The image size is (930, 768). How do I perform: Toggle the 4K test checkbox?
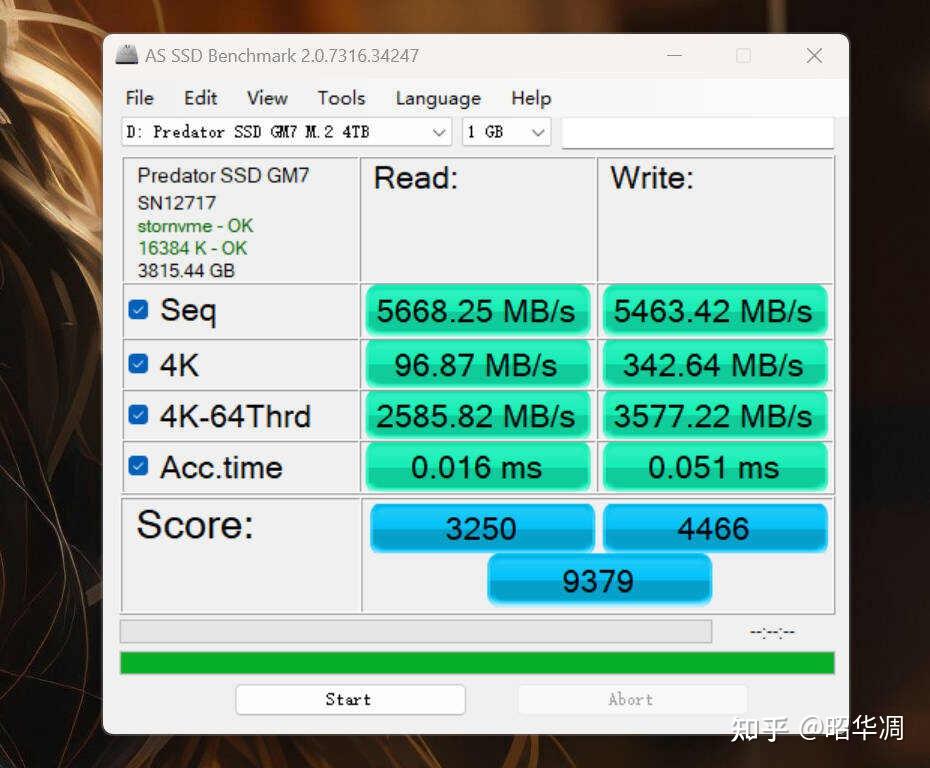tap(139, 364)
